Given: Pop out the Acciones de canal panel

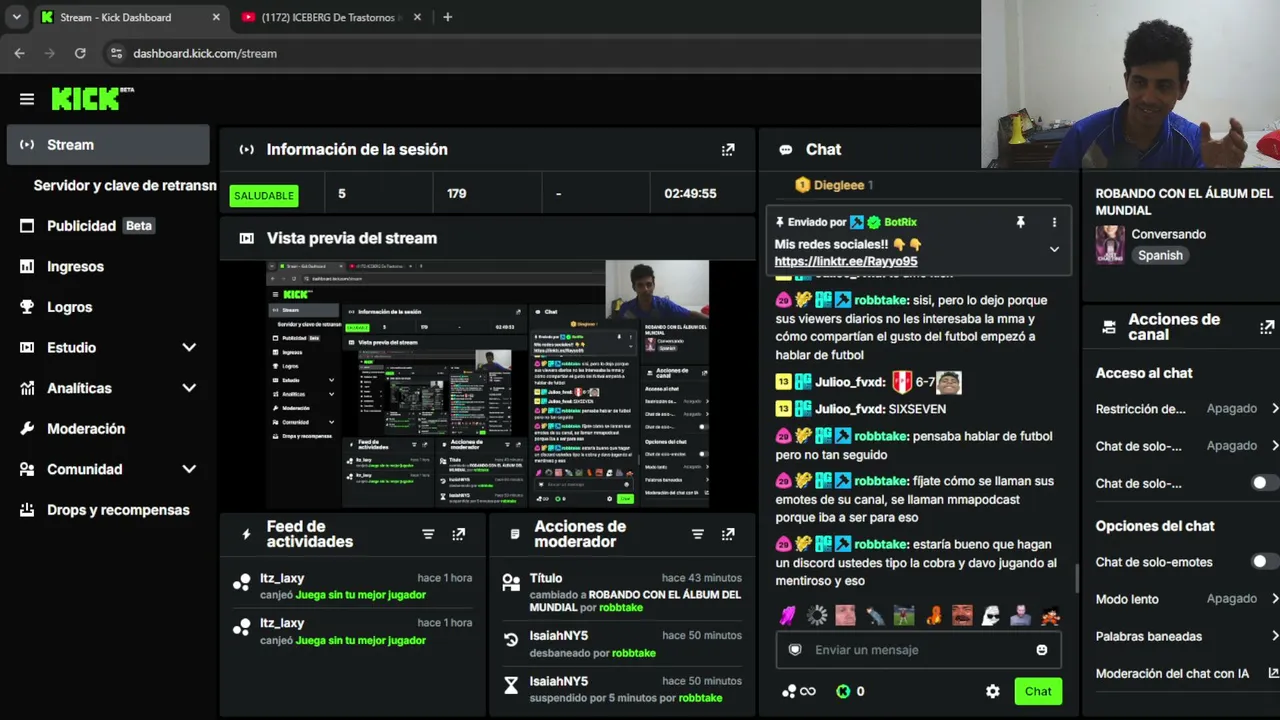Looking at the screenshot, I should pos(1267,327).
